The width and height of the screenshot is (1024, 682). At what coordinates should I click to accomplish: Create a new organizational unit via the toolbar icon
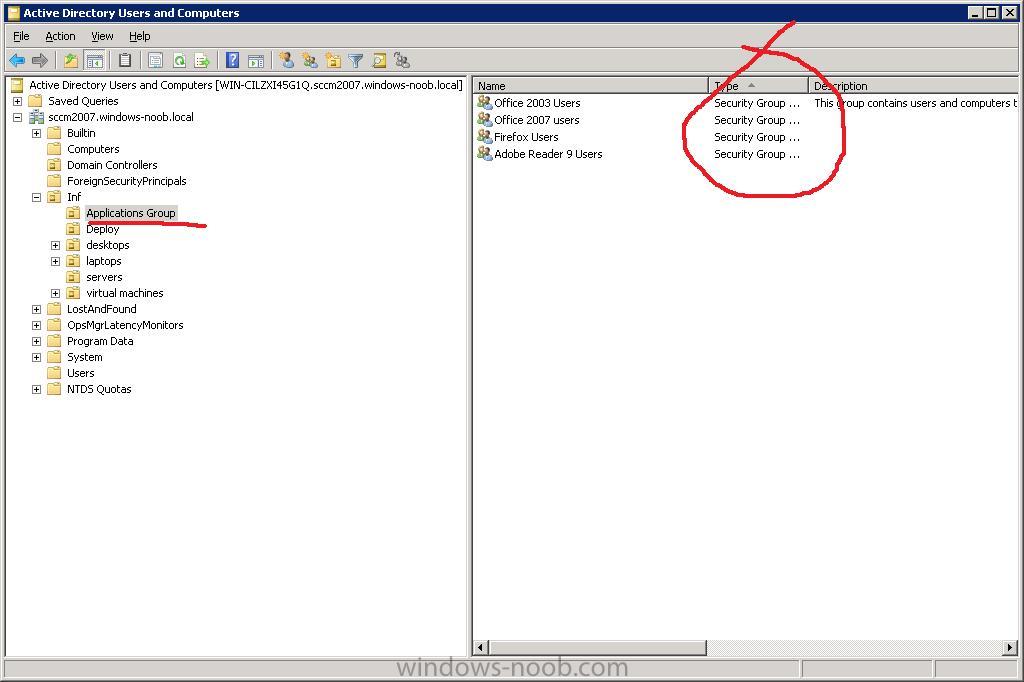[333, 61]
